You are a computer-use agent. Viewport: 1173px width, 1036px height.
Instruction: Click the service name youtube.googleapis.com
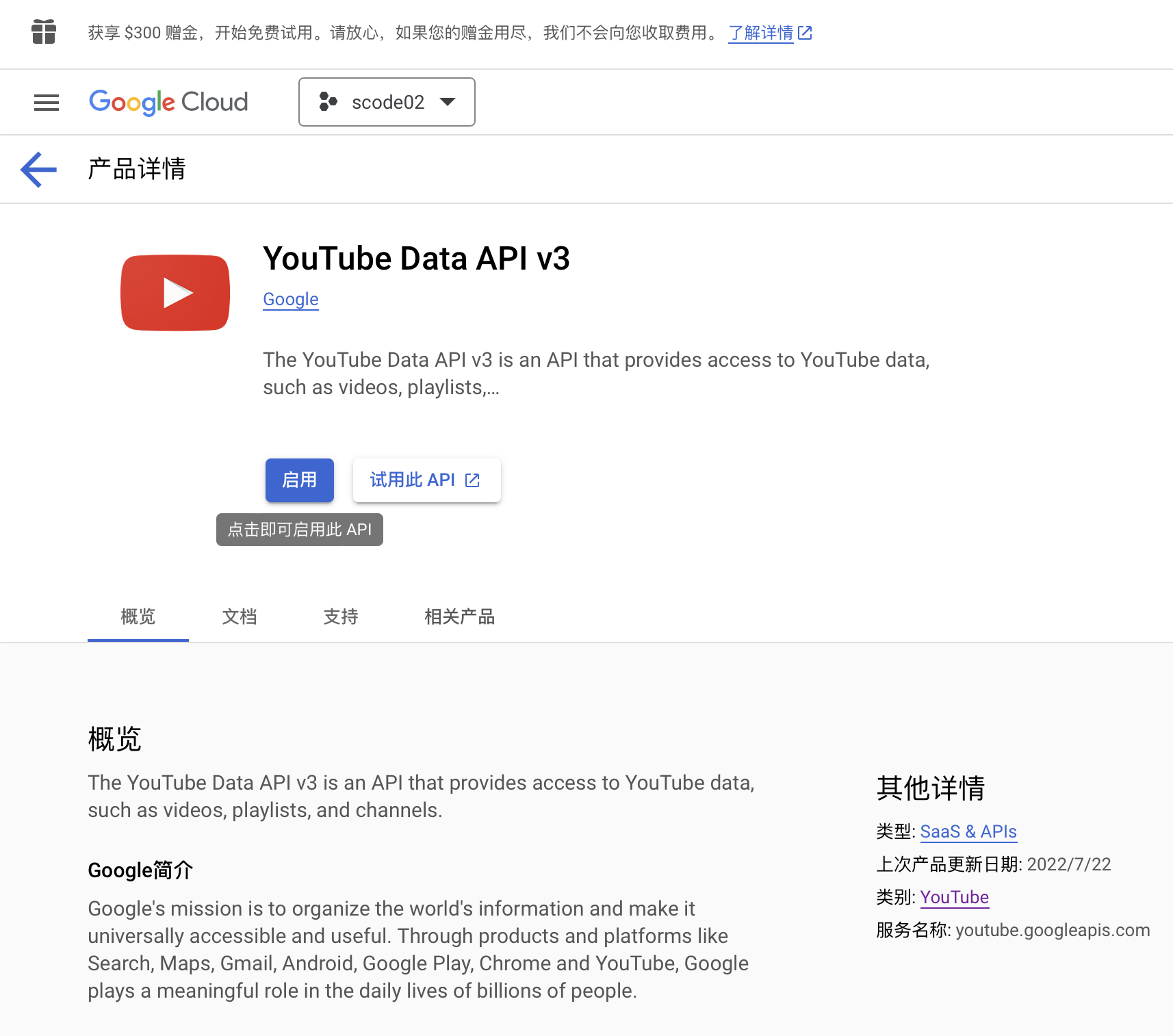click(1053, 930)
